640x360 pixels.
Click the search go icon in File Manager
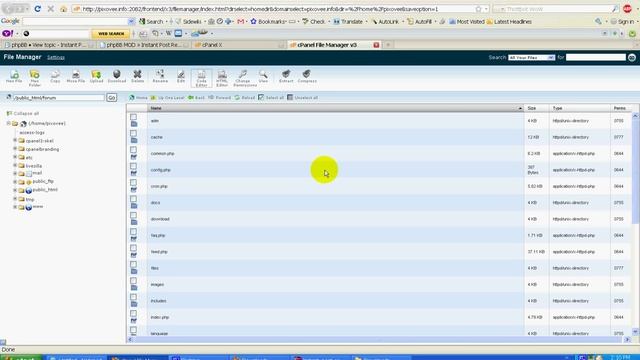(x=632, y=58)
